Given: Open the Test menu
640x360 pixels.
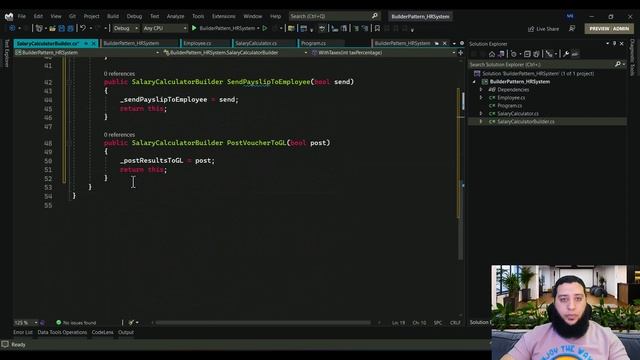Looking at the screenshot, I should coord(154,16).
